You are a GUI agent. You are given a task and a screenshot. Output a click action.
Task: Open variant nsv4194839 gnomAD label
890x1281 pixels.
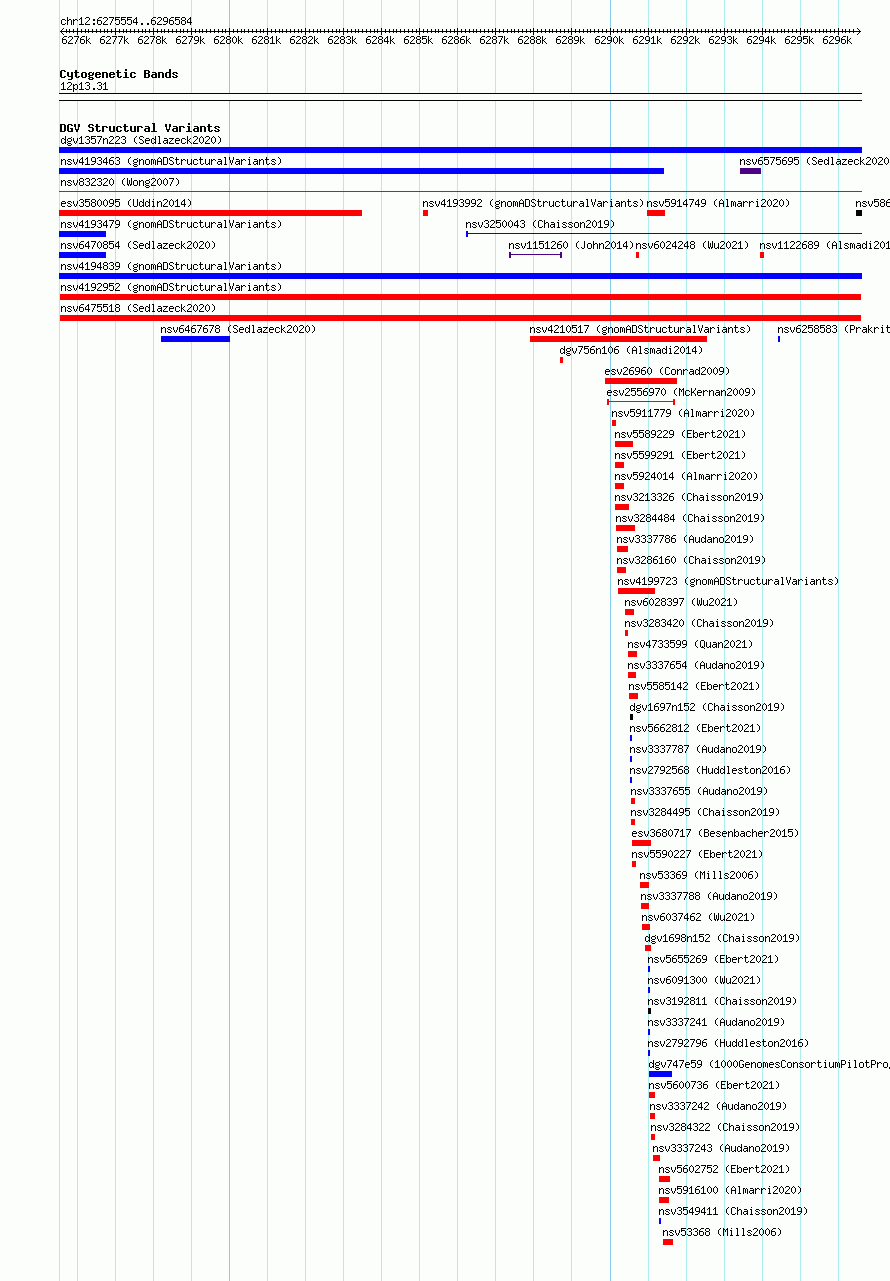171,266
